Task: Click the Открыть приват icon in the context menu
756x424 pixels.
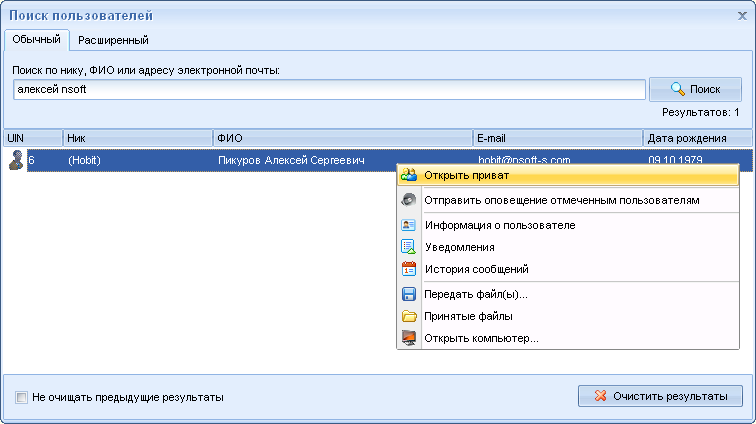Action: coord(409,175)
